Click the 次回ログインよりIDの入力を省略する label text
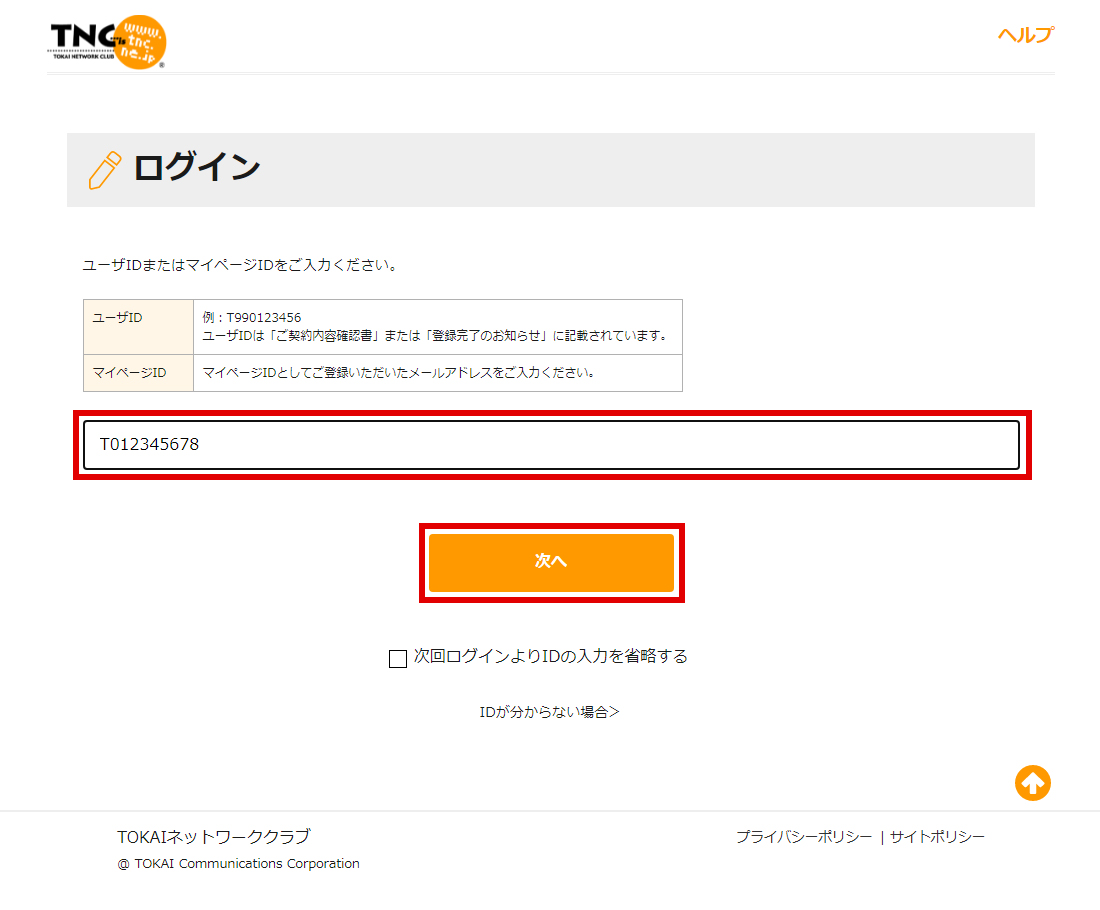The width and height of the screenshot is (1100, 910). tap(550, 657)
